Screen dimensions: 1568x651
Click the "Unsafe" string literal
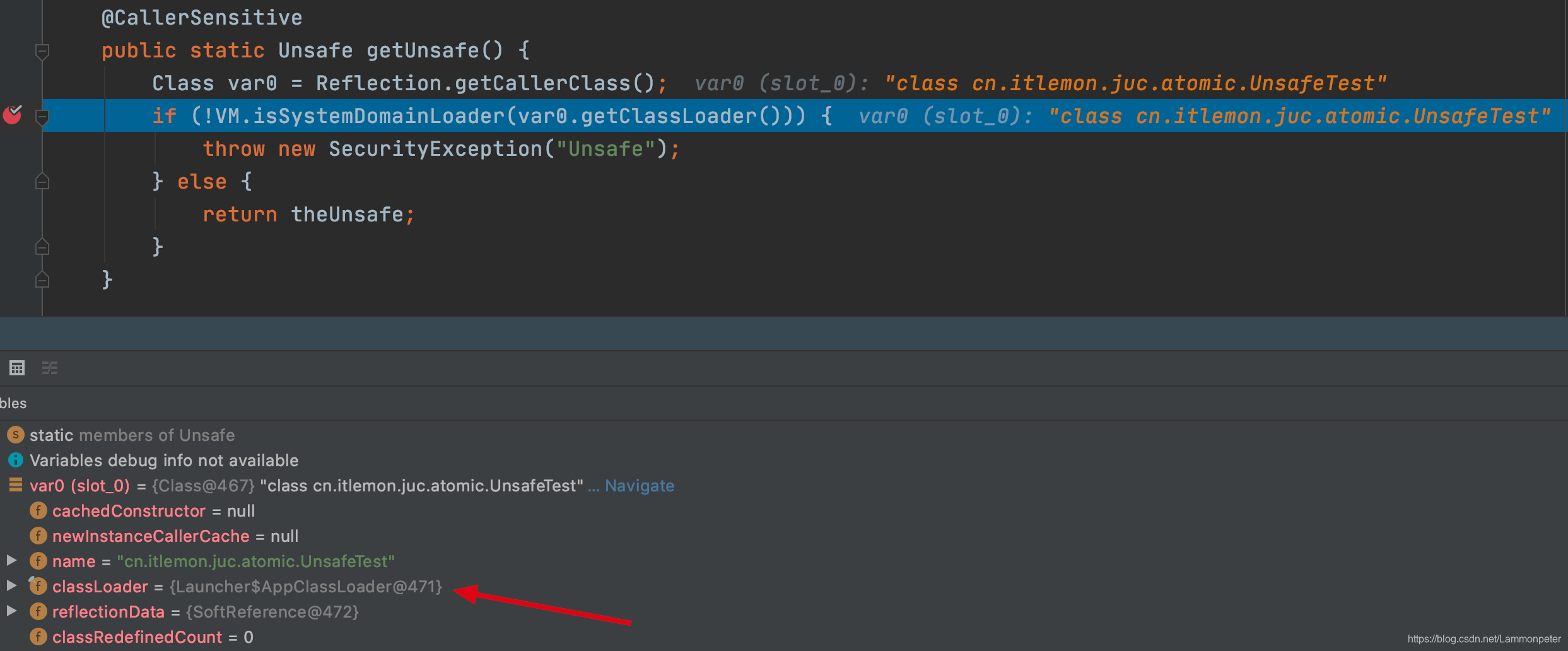click(x=606, y=149)
